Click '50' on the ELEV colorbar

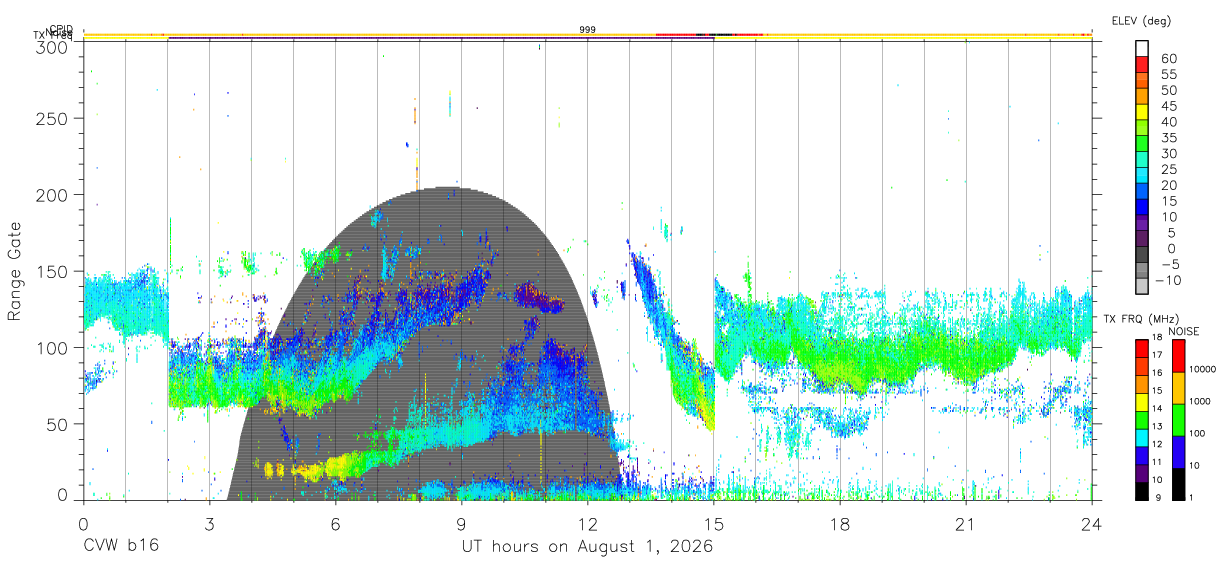[1168, 90]
